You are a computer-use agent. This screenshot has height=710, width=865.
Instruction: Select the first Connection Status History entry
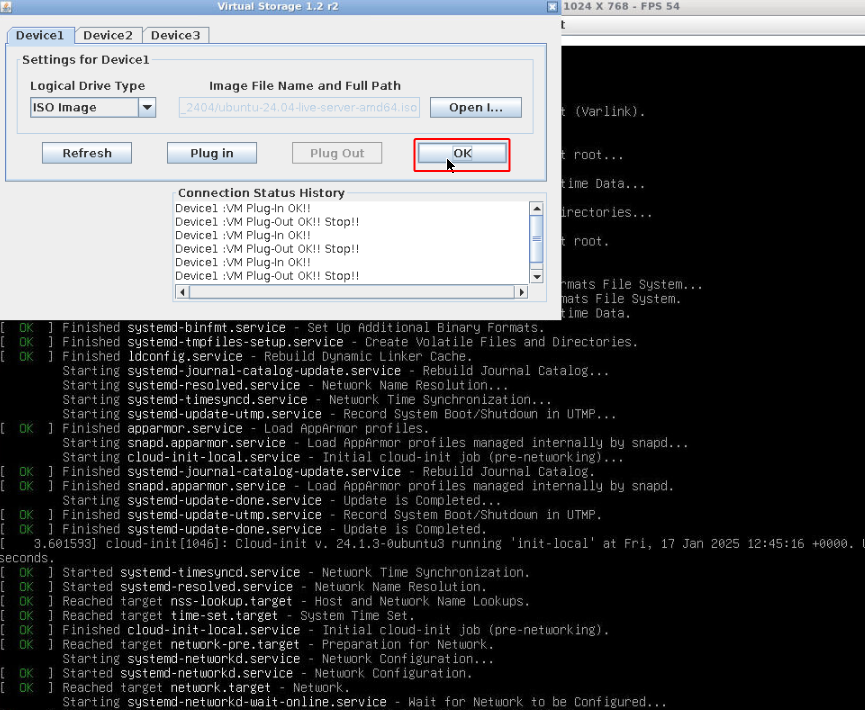point(243,208)
